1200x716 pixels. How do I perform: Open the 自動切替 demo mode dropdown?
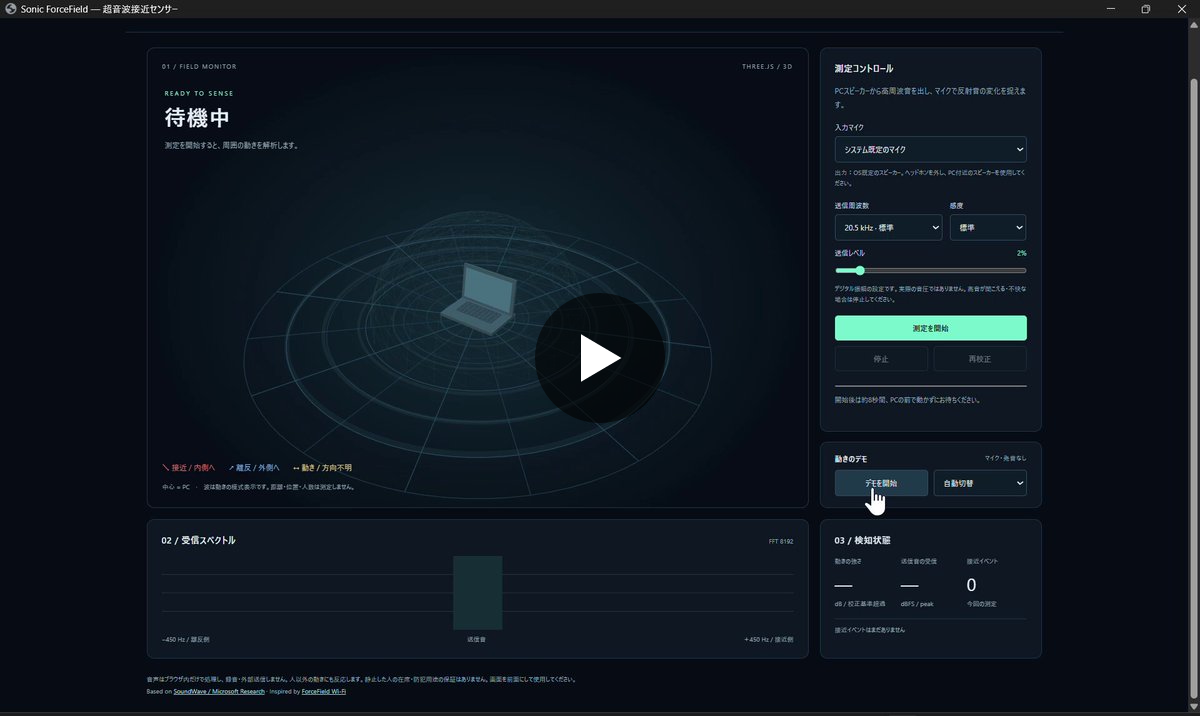[980, 483]
